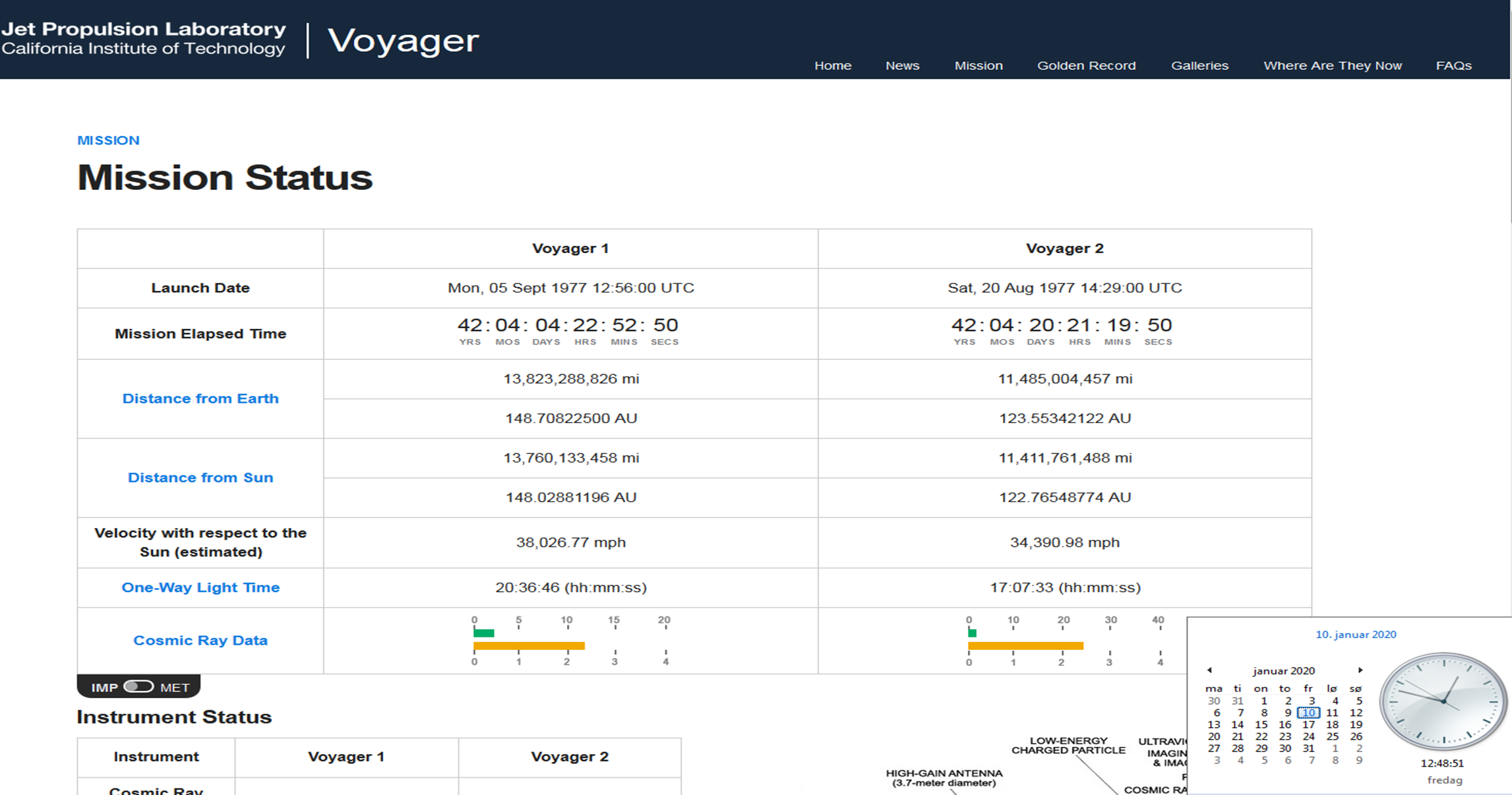
Task: Click the januar 2020 month header
Action: click(1283, 670)
